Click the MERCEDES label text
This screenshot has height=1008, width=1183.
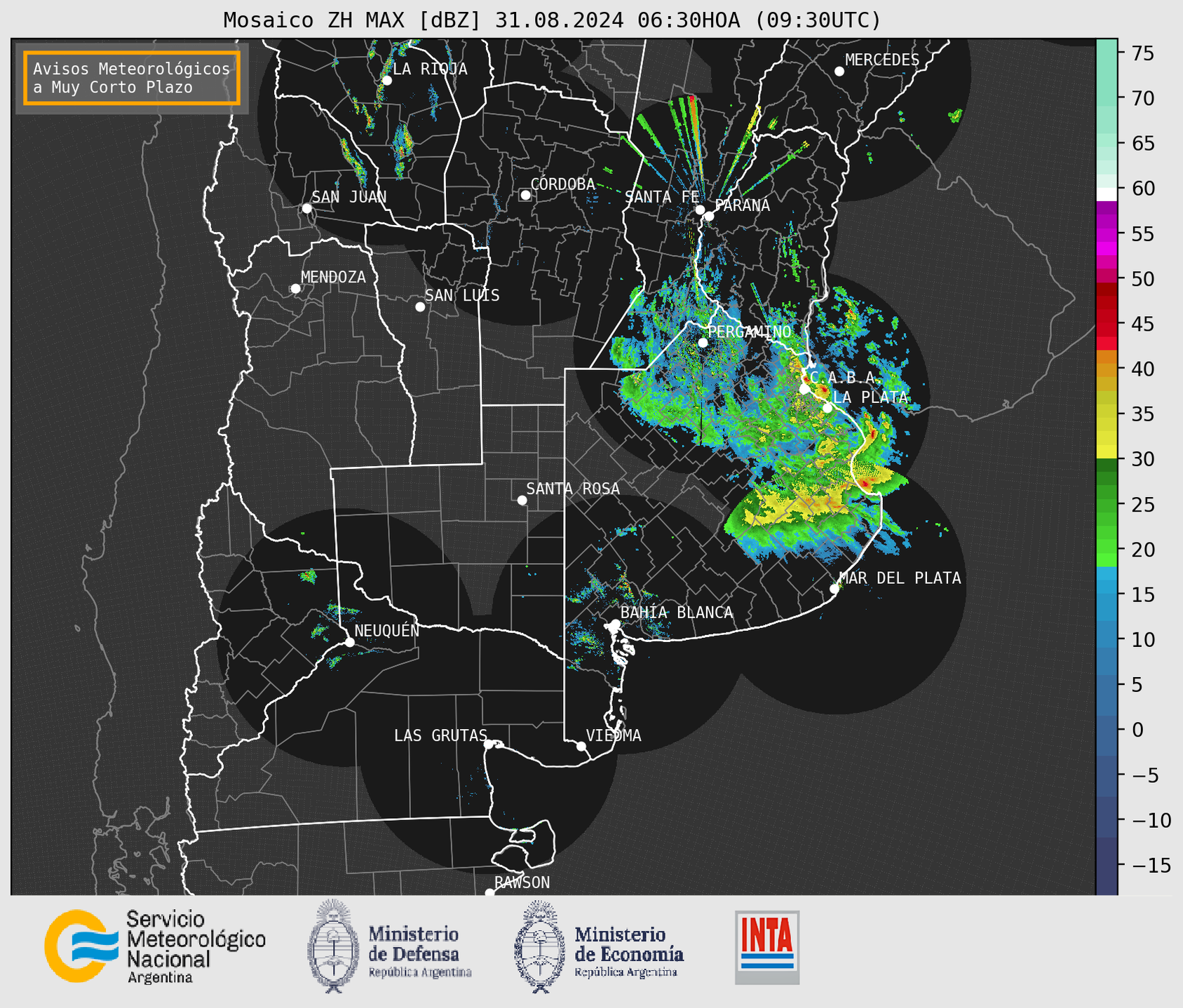(x=882, y=60)
